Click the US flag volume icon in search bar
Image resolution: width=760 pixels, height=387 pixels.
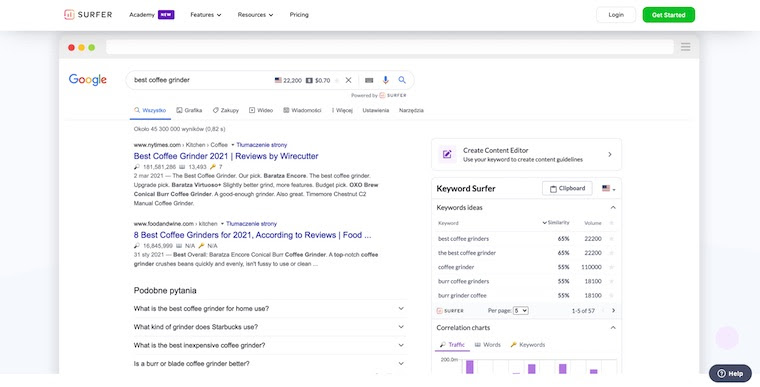[278, 81]
